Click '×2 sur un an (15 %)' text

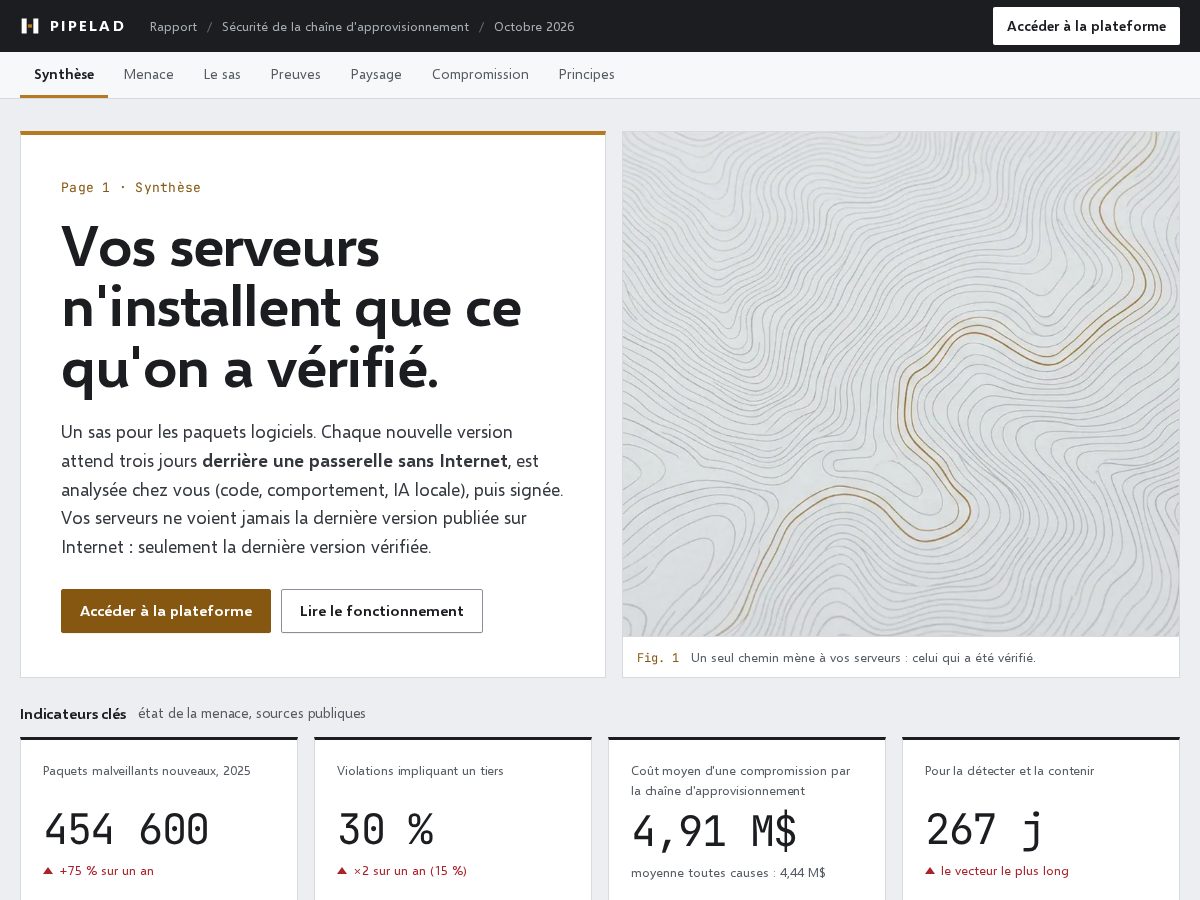[x=410, y=871]
